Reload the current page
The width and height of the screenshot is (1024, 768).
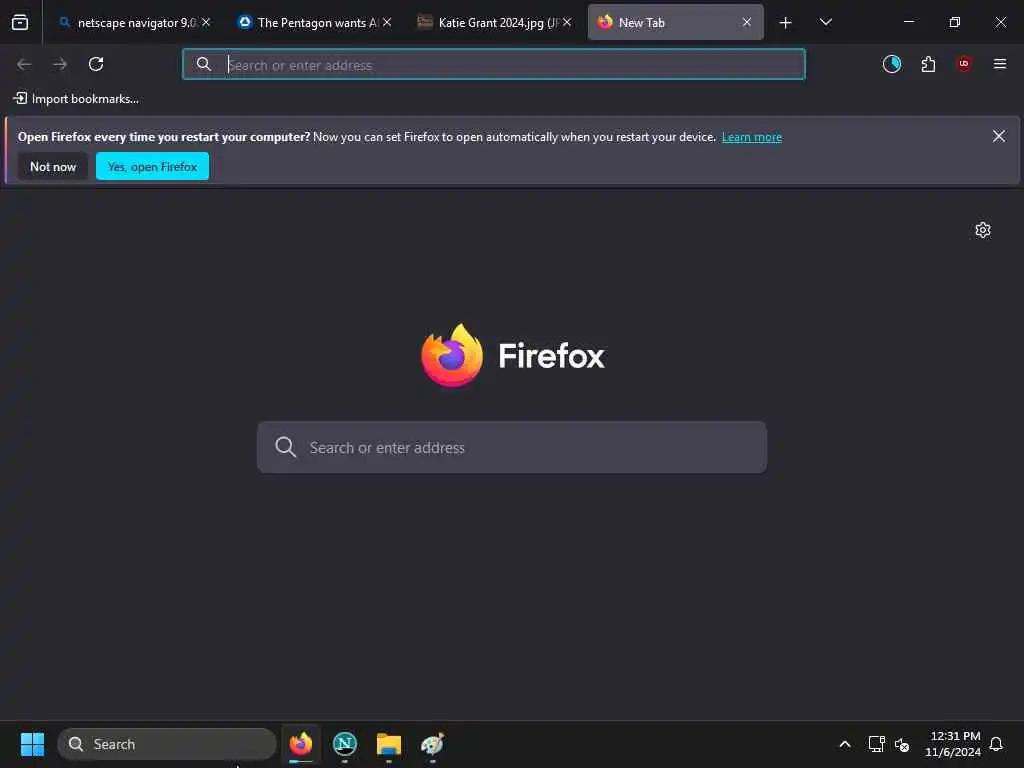[x=96, y=64]
